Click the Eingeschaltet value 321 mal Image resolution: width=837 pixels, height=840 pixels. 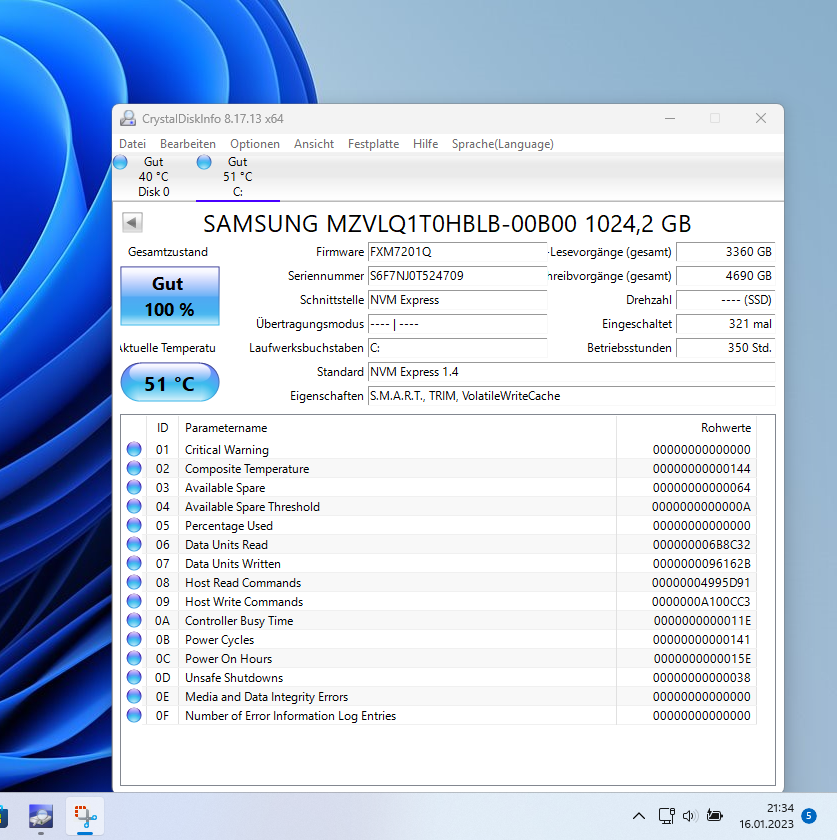[x=726, y=324]
